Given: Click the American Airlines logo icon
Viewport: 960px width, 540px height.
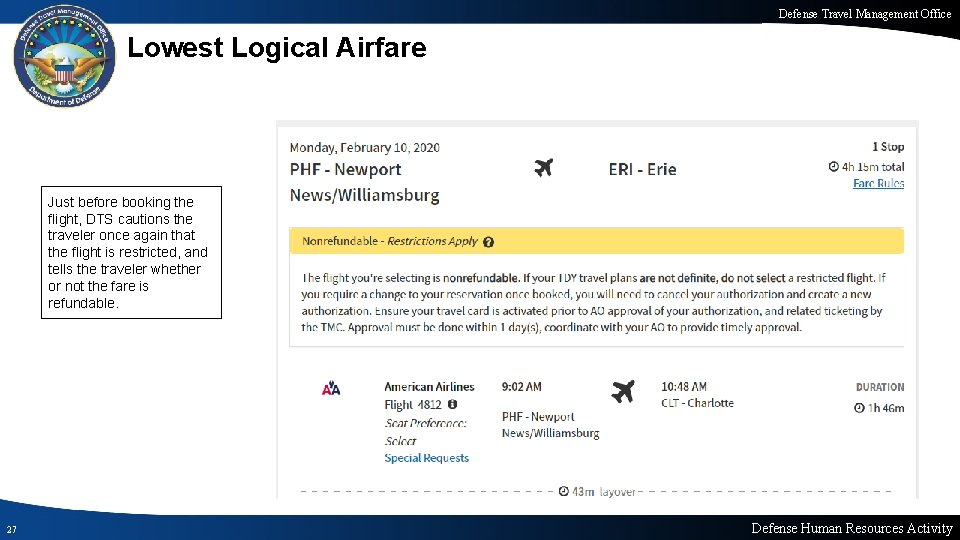Looking at the screenshot, I should click(331, 388).
